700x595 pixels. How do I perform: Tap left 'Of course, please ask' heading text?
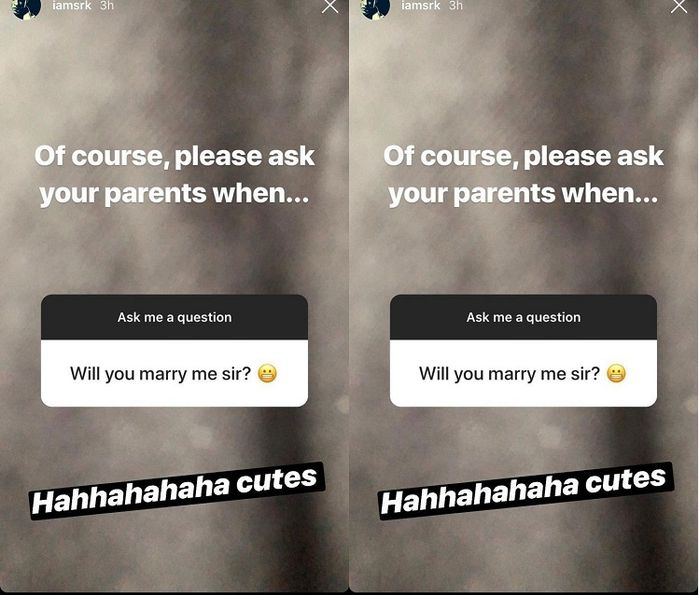(x=175, y=157)
